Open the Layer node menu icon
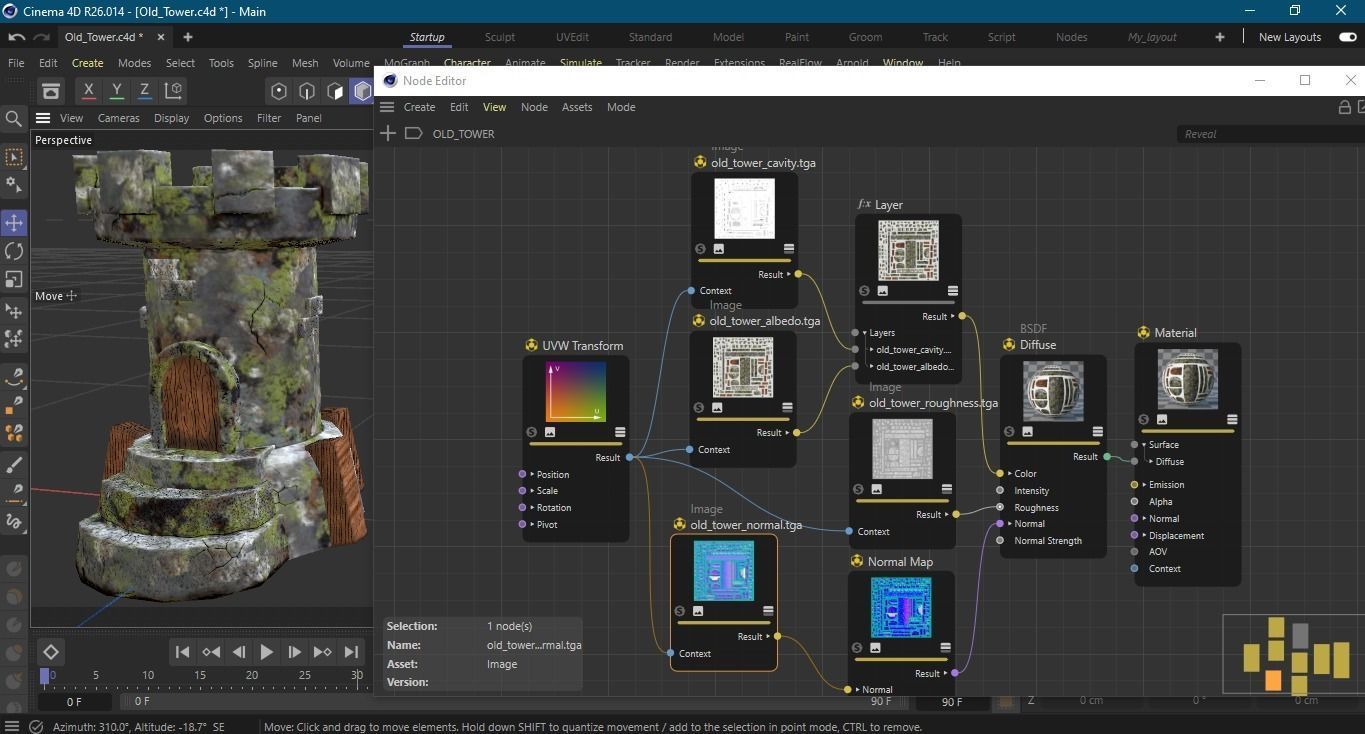The height and width of the screenshot is (734, 1365). pyautogui.click(x=953, y=291)
